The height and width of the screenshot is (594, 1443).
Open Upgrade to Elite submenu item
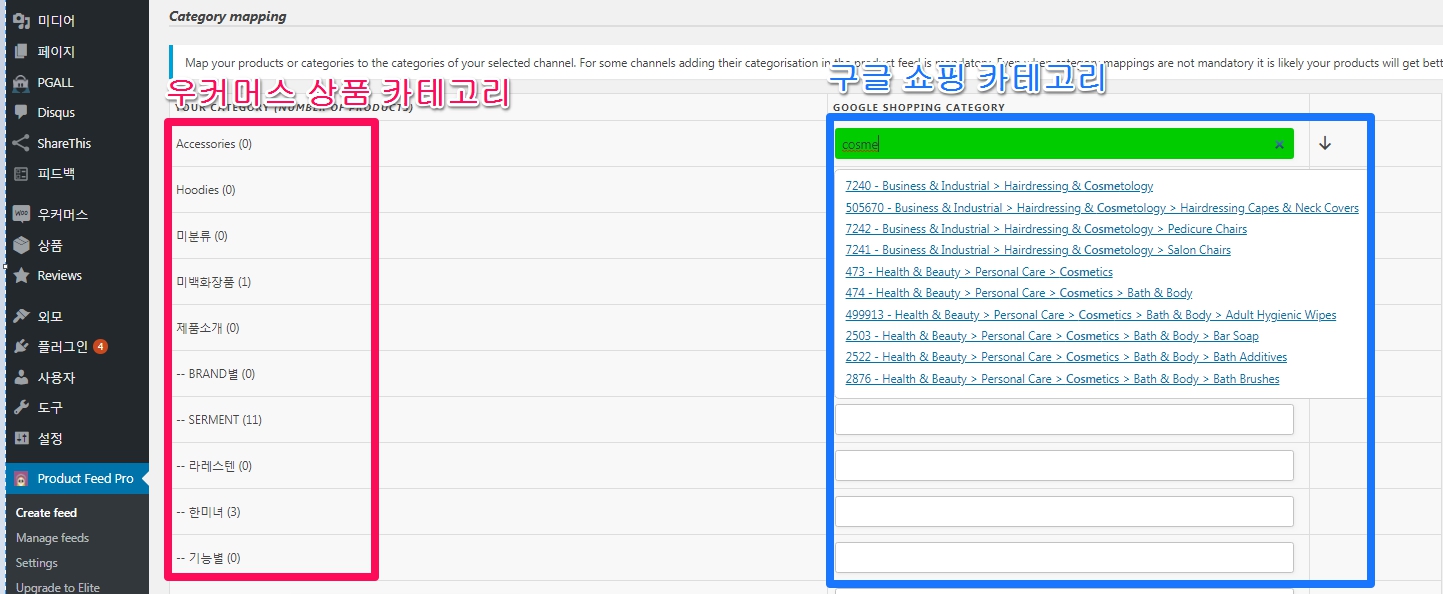[x=57, y=587]
